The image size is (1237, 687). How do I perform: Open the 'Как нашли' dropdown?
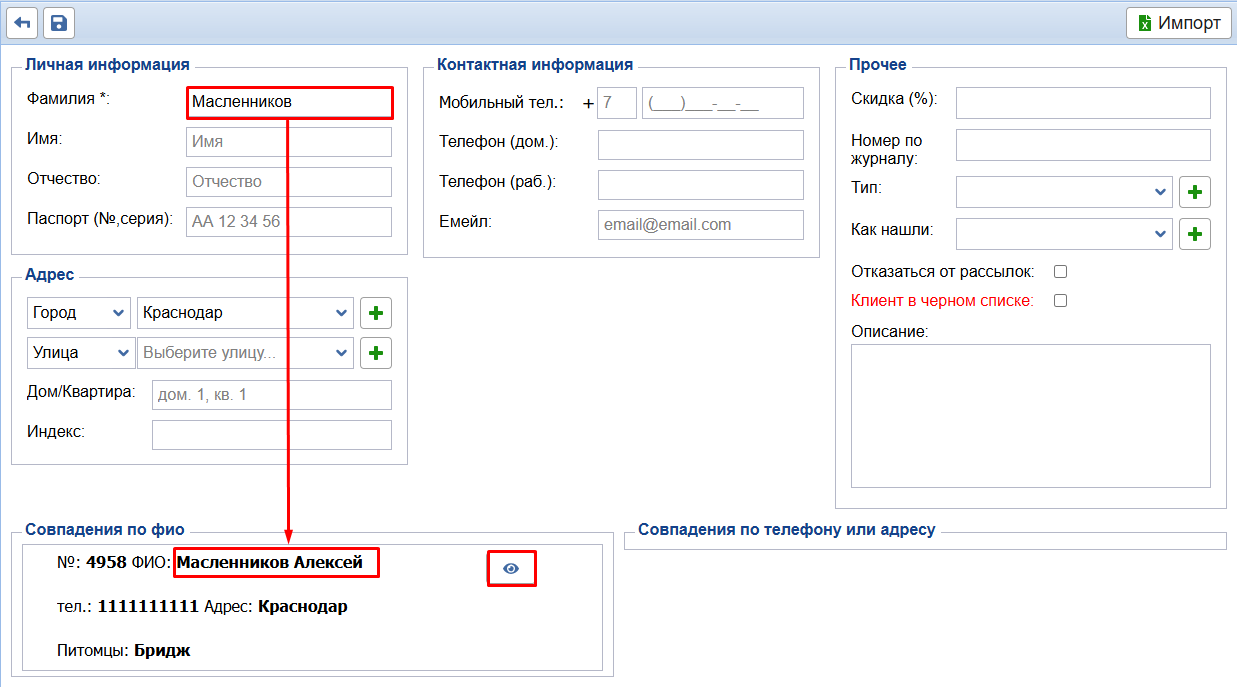coord(1064,234)
